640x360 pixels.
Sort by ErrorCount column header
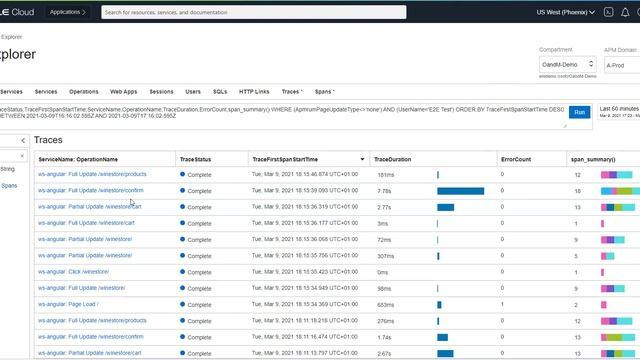click(x=516, y=160)
